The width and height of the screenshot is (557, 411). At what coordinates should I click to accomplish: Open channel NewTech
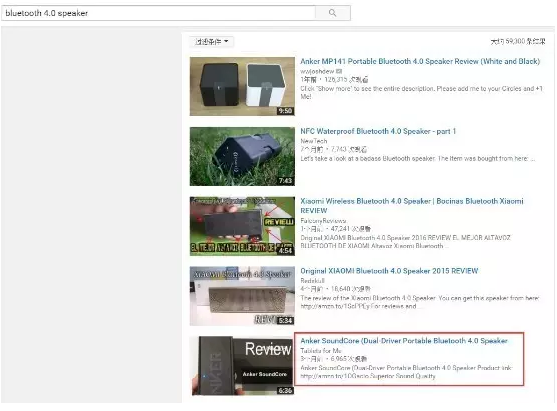314,141
